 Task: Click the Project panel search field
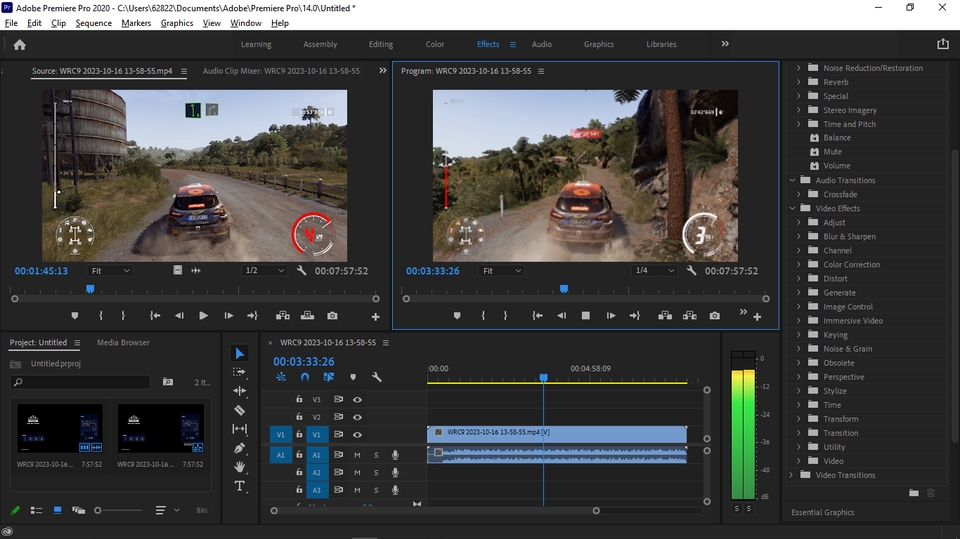80,382
